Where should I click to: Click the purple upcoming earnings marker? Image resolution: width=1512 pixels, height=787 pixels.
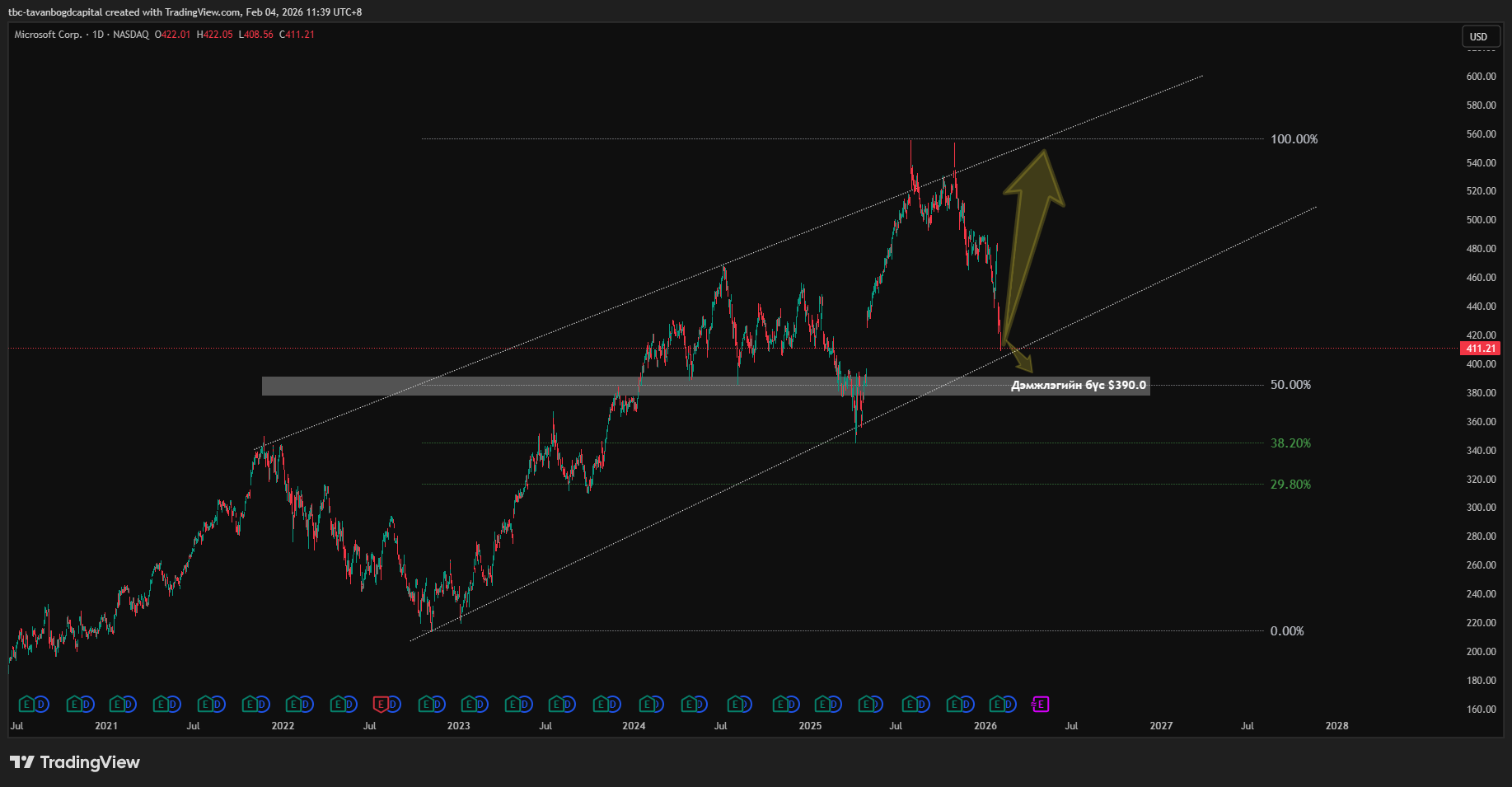(1041, 705)
